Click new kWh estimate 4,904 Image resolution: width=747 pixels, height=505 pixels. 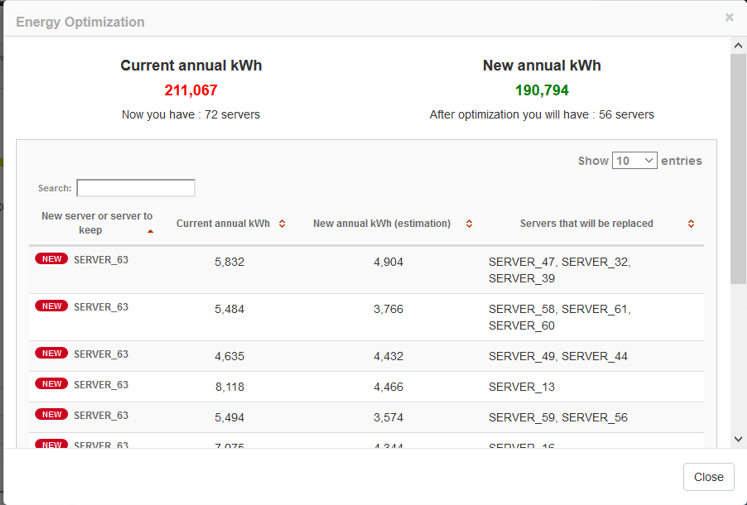click(x=388, y=262)
